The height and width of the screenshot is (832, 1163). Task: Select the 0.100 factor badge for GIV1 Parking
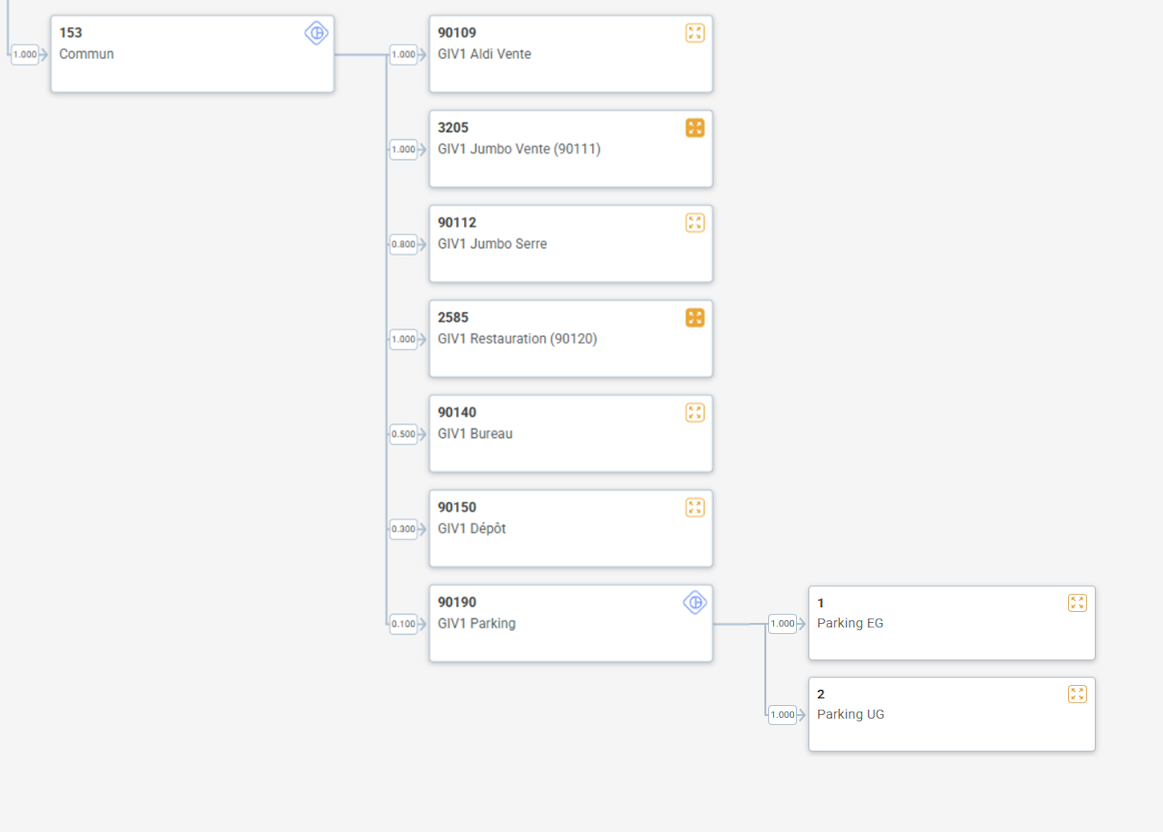(x=403, y=624)
